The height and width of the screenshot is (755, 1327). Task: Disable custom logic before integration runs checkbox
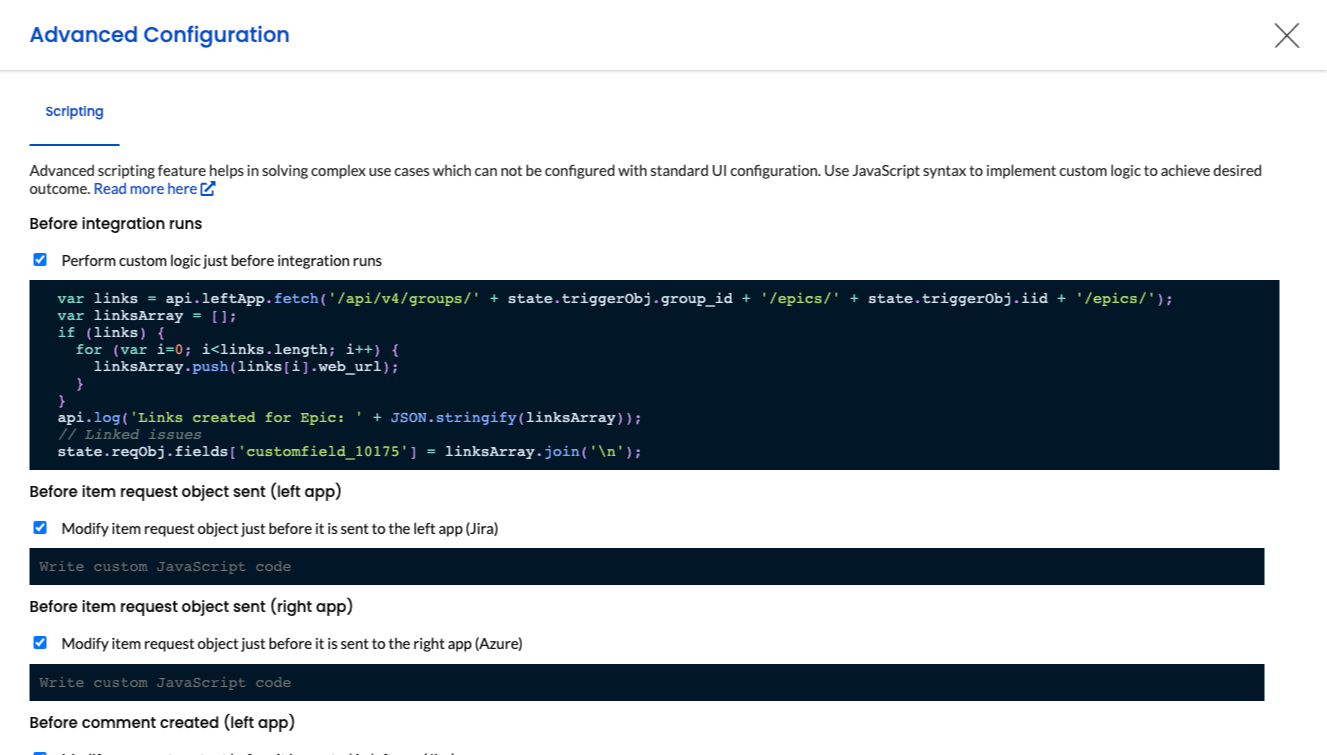[x=40, y=260]
